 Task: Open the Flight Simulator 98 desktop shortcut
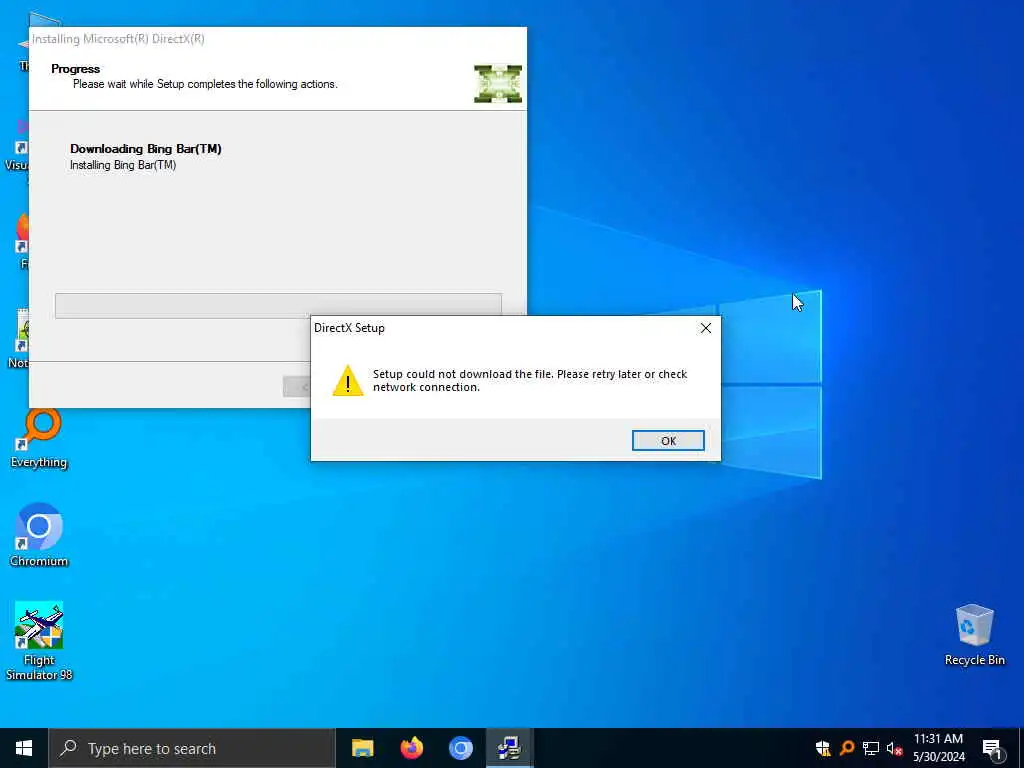(x=39, y=641)
